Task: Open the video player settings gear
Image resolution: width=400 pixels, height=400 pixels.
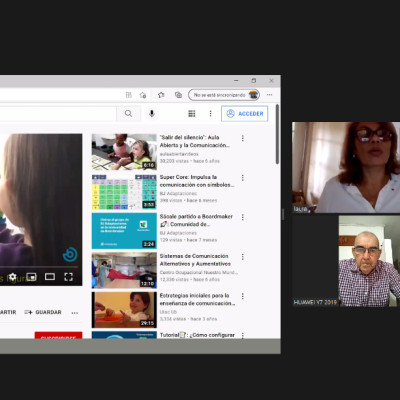Action: coord(13,277)
